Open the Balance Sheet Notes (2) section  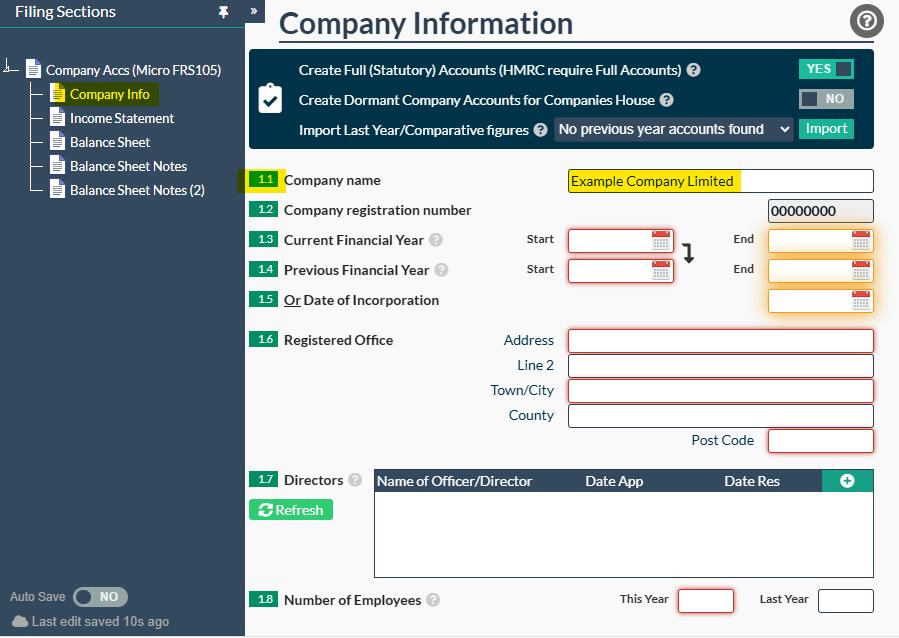pos(137,190)
